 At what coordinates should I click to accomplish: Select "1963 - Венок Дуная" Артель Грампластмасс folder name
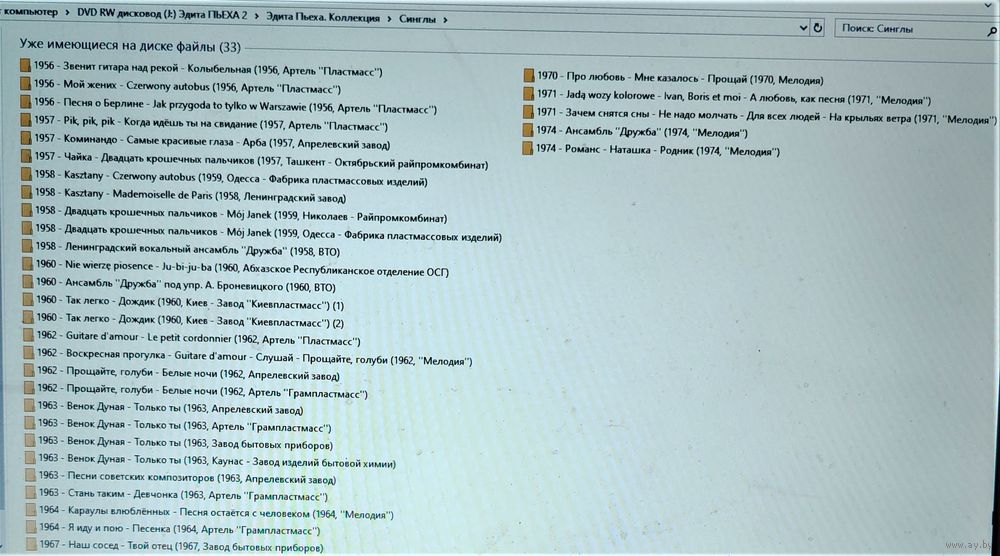coord(184,425)
